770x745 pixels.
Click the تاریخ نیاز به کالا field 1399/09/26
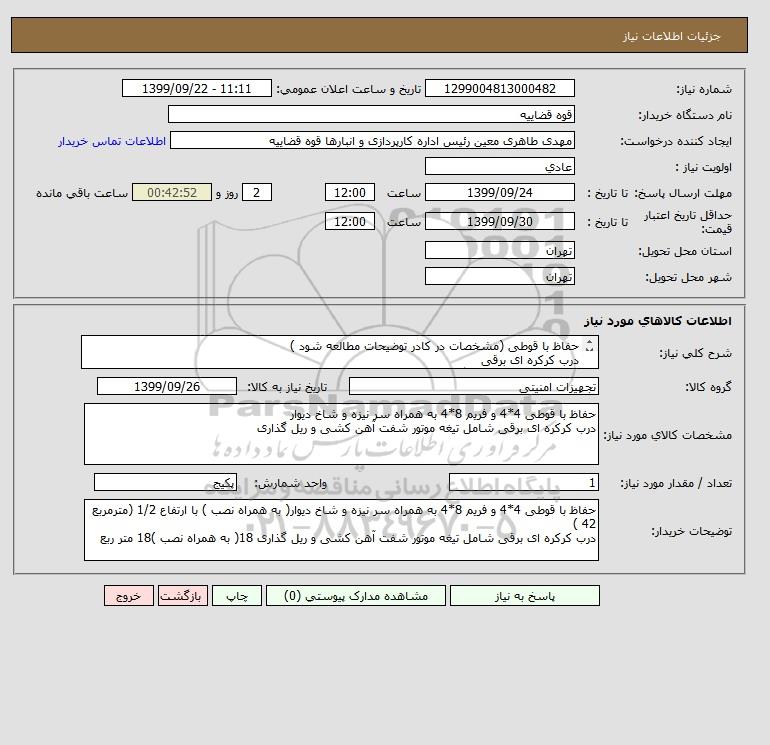tap(167, 387)
